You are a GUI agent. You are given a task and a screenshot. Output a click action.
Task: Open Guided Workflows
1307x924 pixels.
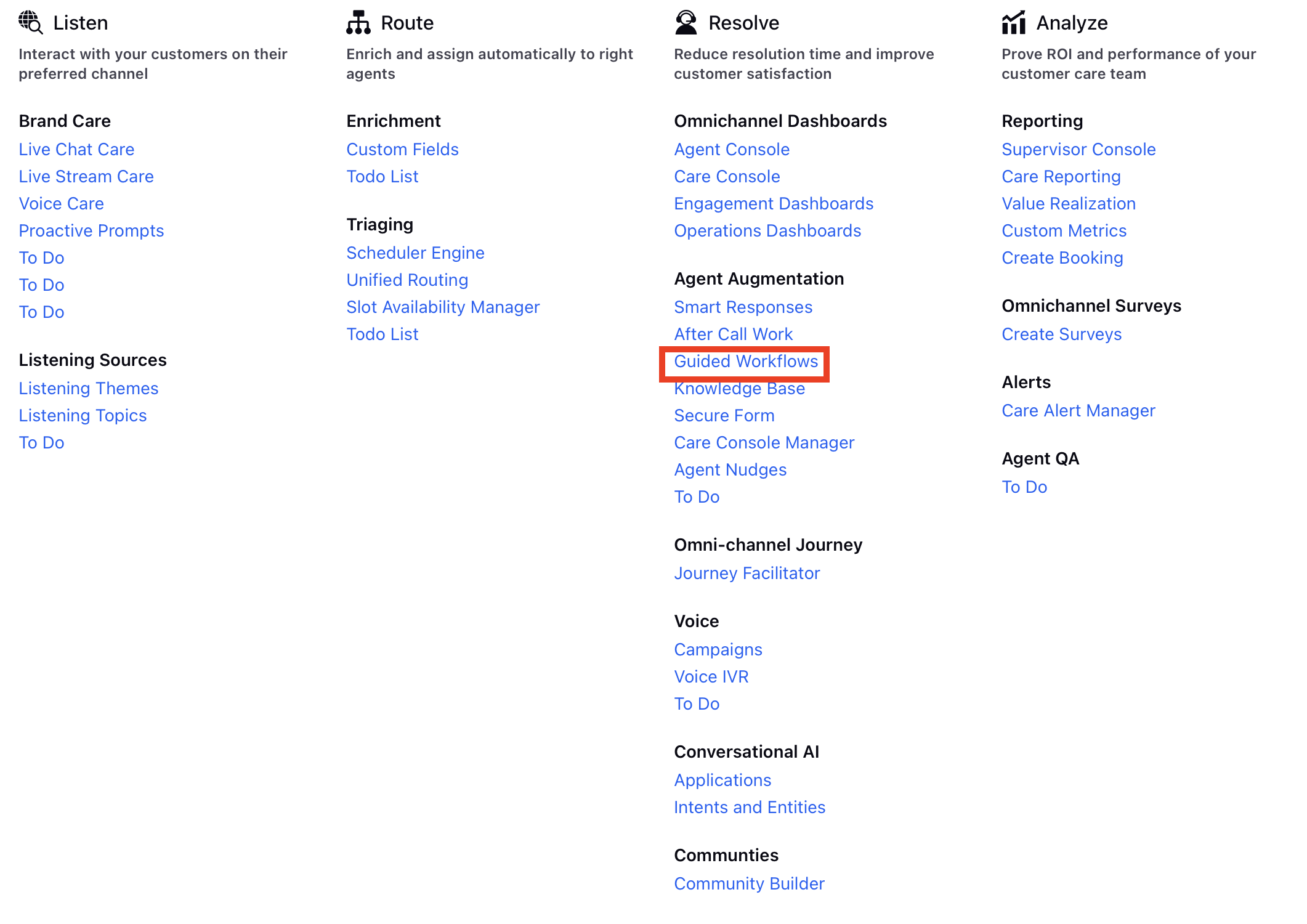point(746,362)
